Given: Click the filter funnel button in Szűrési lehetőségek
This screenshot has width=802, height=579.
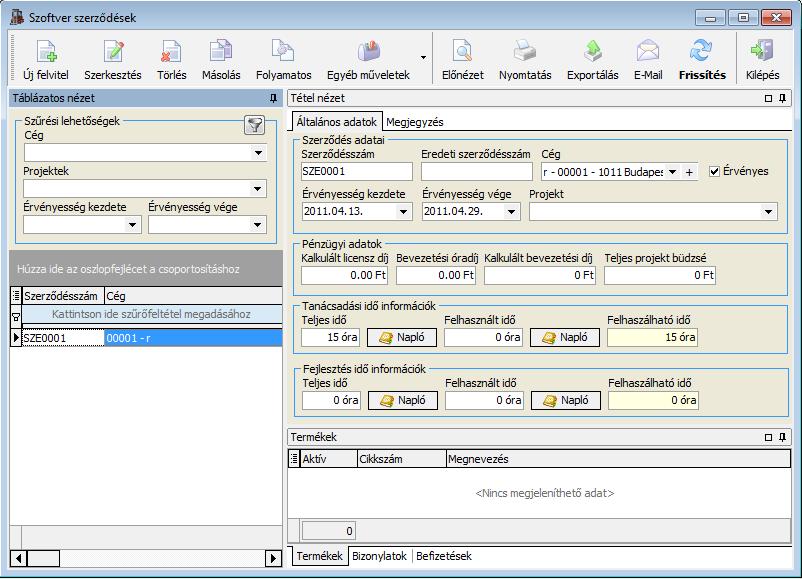Looking at the screenshot, I should point(254,125).
